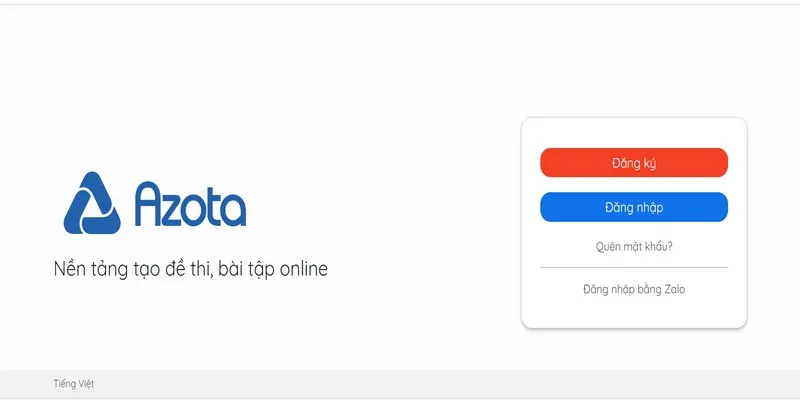
Task: Click the blue Azota wordmark
Action: (190, 204)
